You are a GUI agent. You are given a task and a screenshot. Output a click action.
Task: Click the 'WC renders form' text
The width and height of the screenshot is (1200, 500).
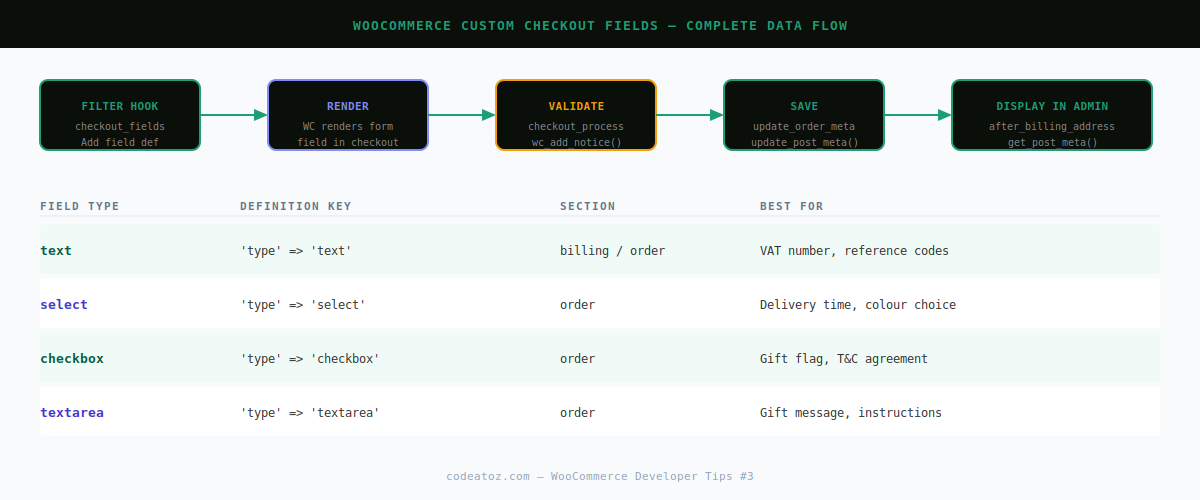coord(348,126)
